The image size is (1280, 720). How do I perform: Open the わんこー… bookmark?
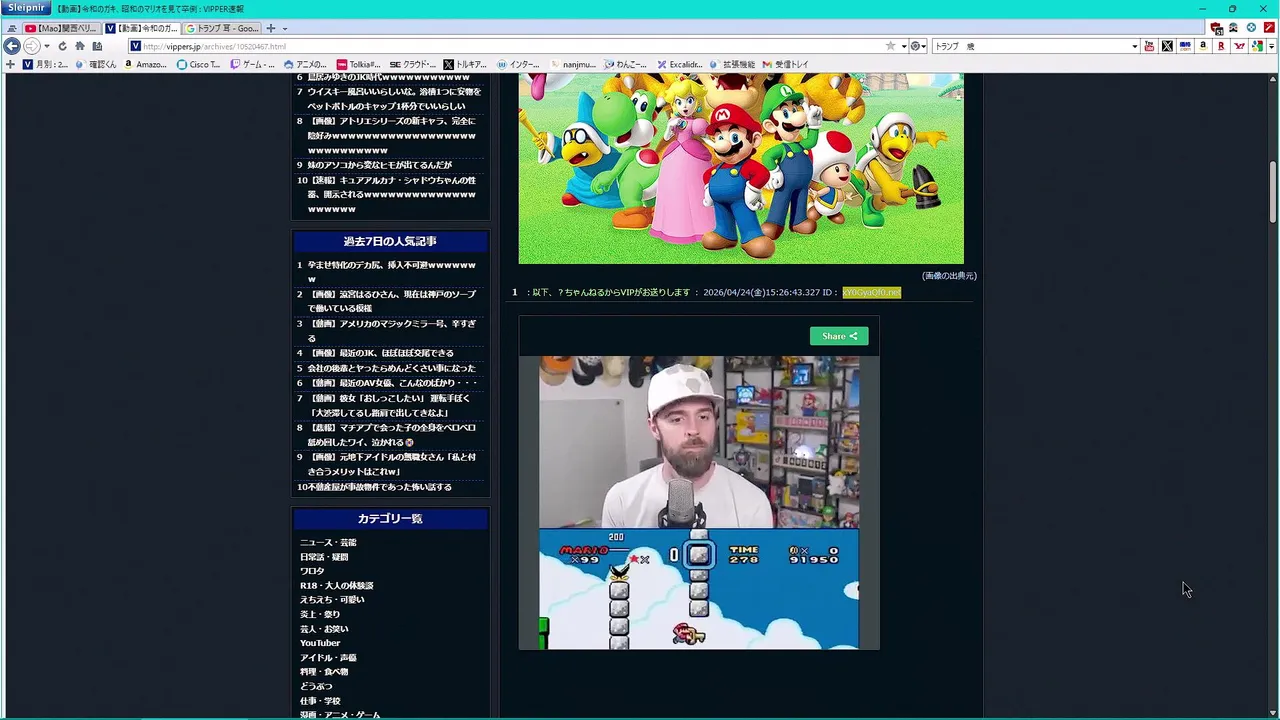coord(625,64)
